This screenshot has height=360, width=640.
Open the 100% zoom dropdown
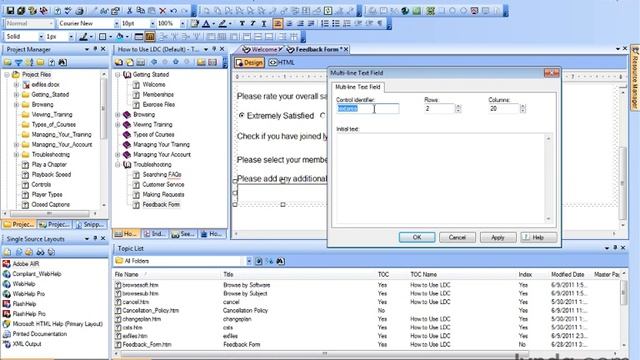coord(182,24)
